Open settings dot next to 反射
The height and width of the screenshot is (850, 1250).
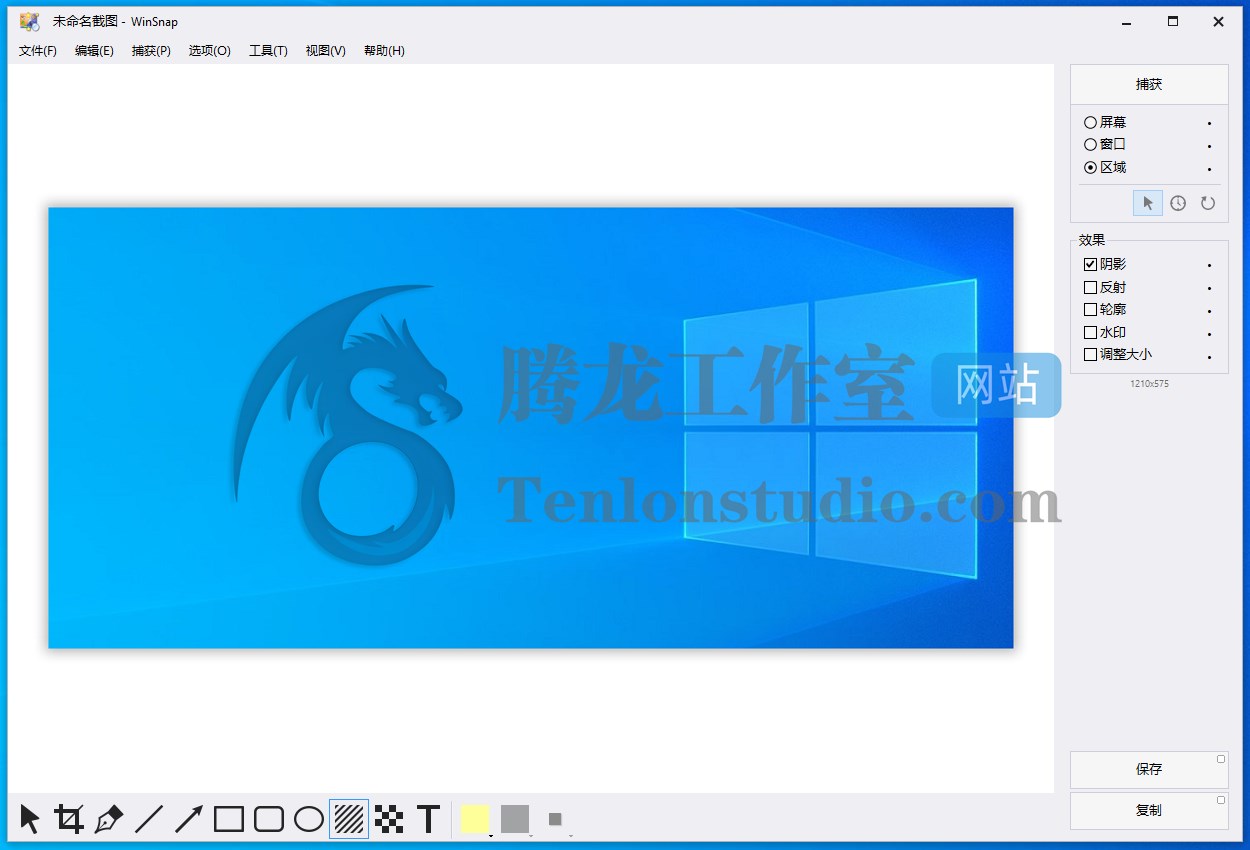coord(1209,288)
